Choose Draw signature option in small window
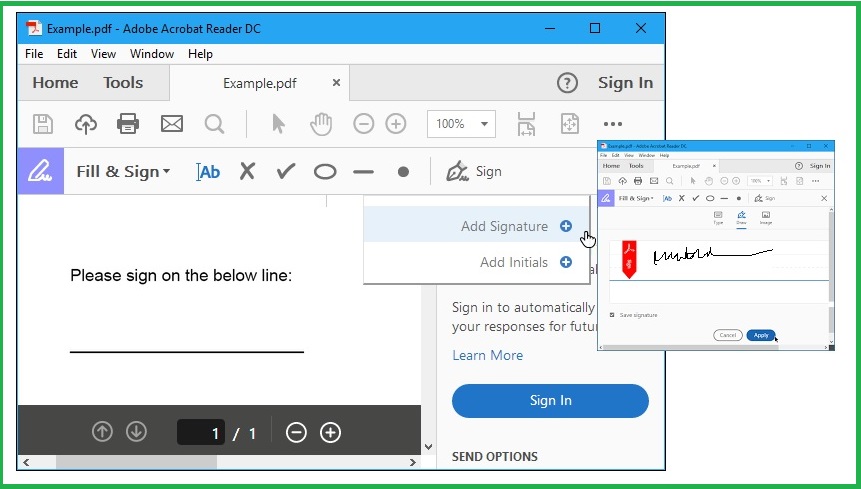Image resolution: width=861 pixels, height=489 pixels. coord(741,217)
